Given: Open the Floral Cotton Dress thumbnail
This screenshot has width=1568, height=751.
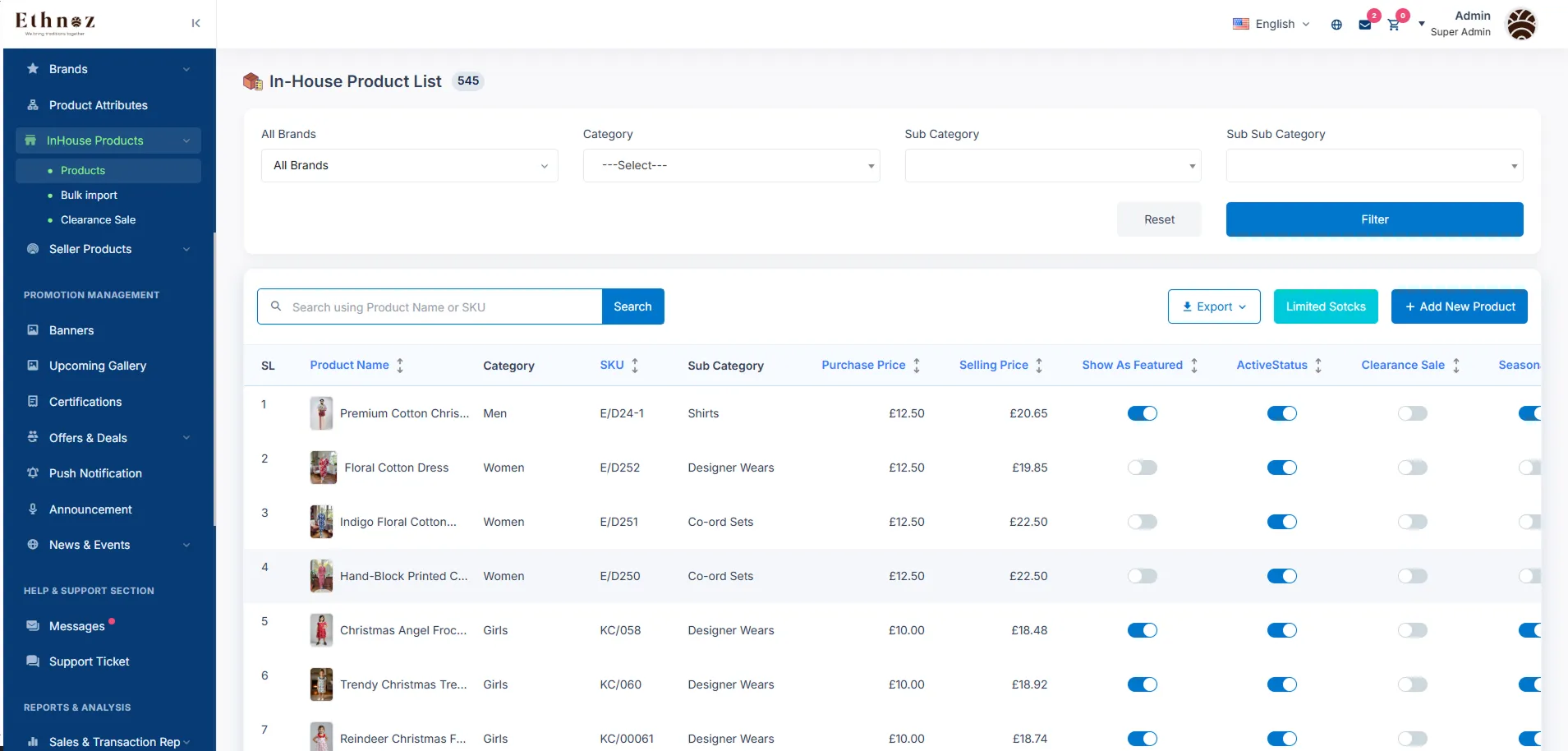Looking at the screenshot, I should pos(324,468).
